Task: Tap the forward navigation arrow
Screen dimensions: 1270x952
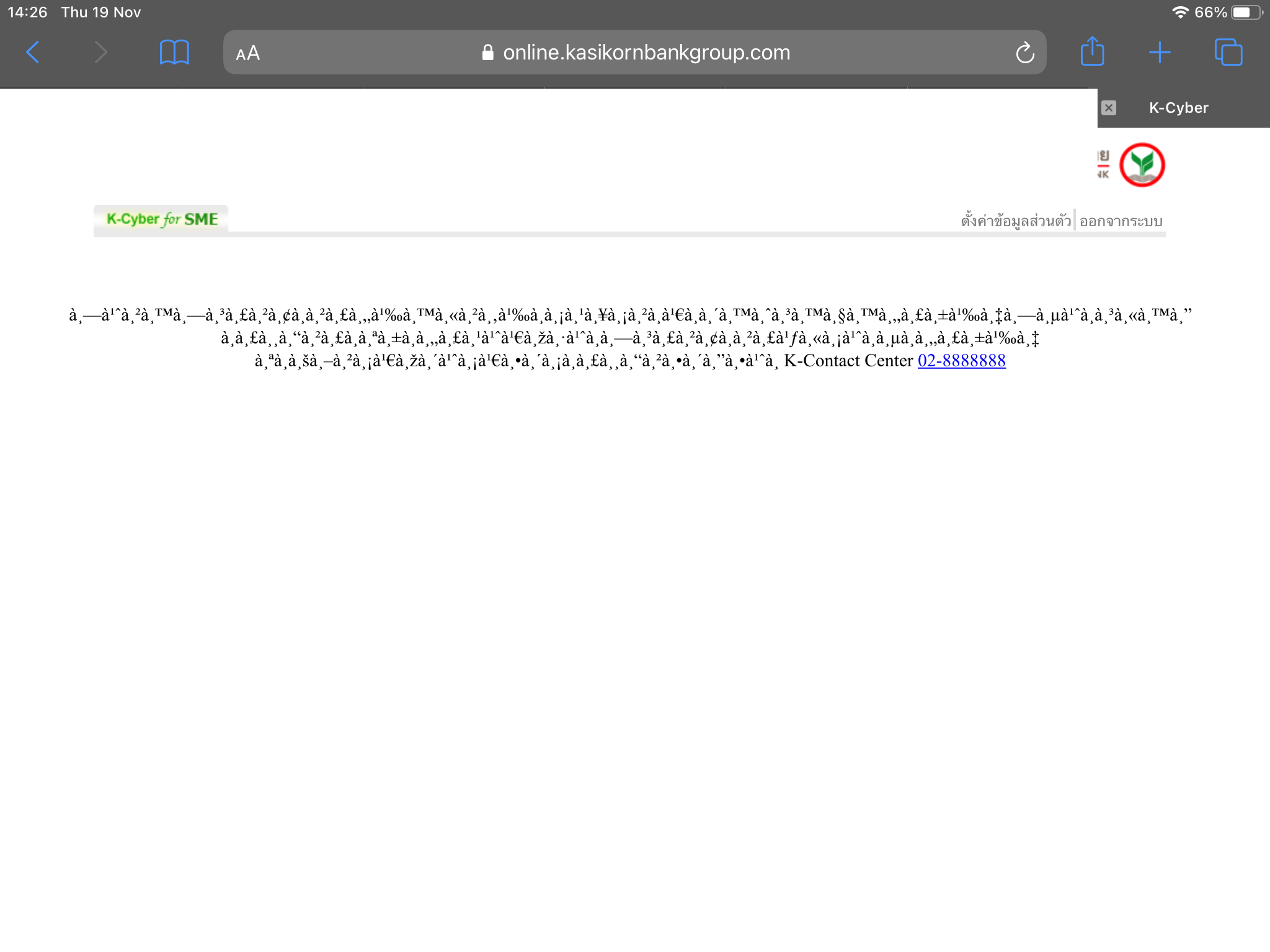Action: 100,53
